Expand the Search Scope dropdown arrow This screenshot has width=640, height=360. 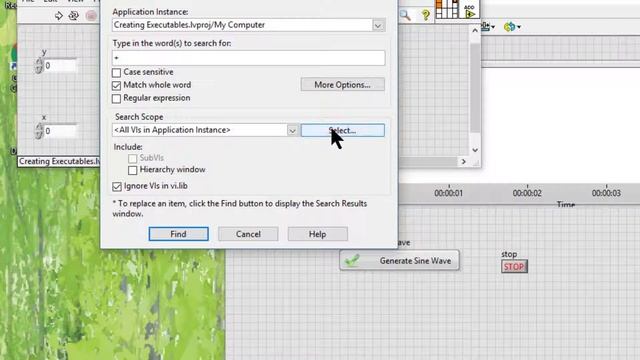[292, 131]
